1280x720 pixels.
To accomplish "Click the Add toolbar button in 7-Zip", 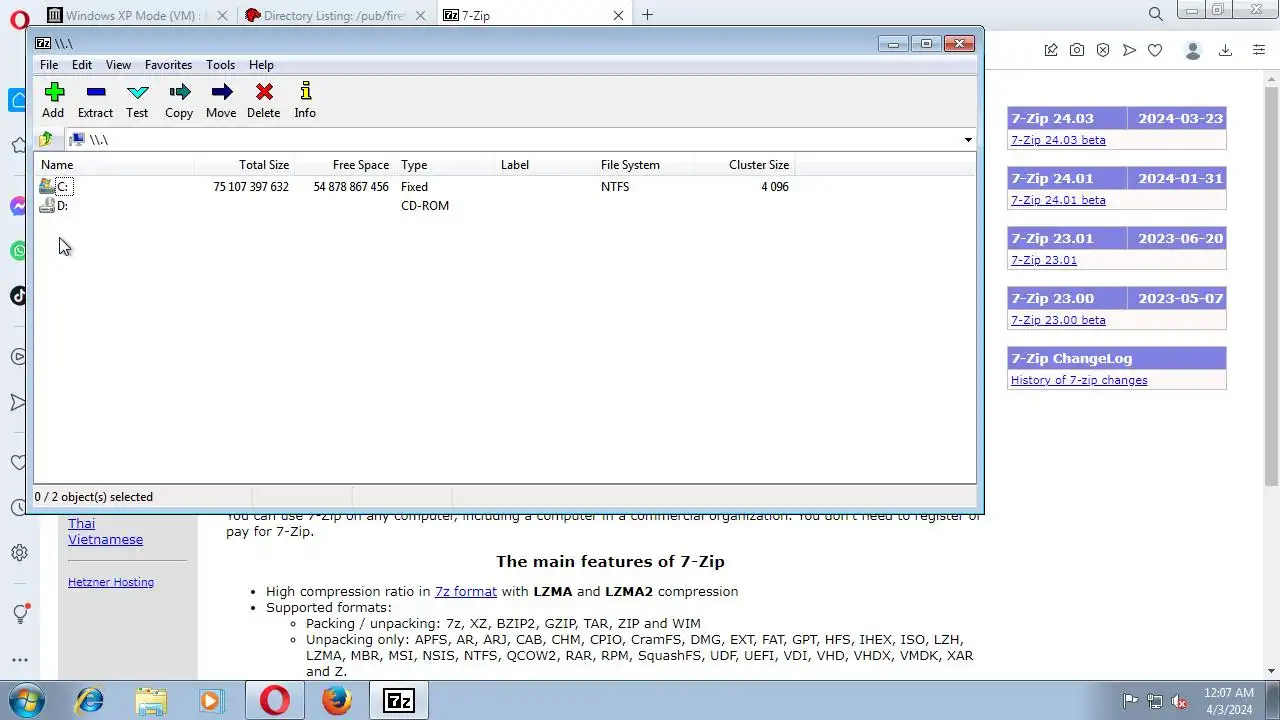I will pos(53,100).
